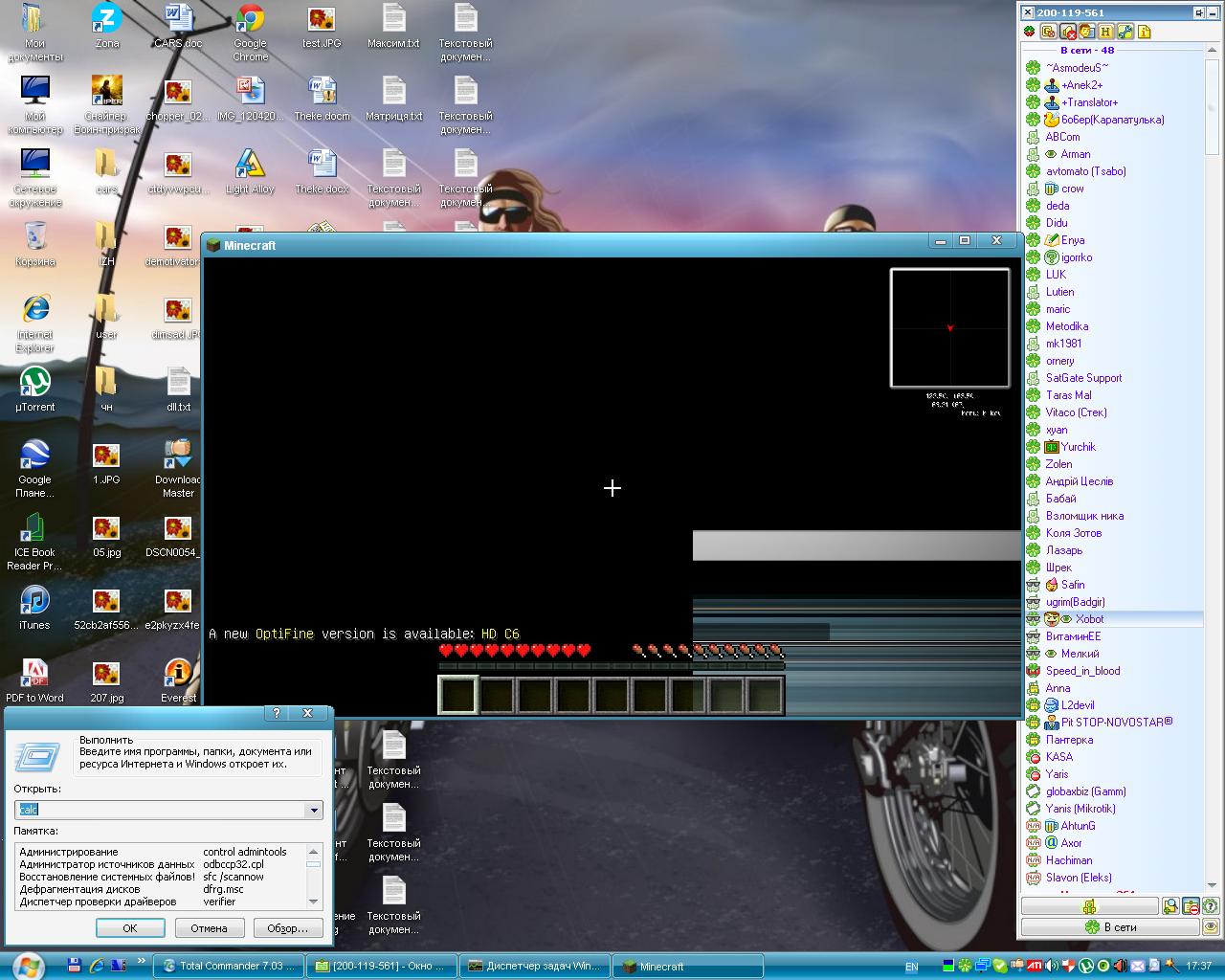
Task: Click OK in the Run dialog
Action: coord(130,928)
